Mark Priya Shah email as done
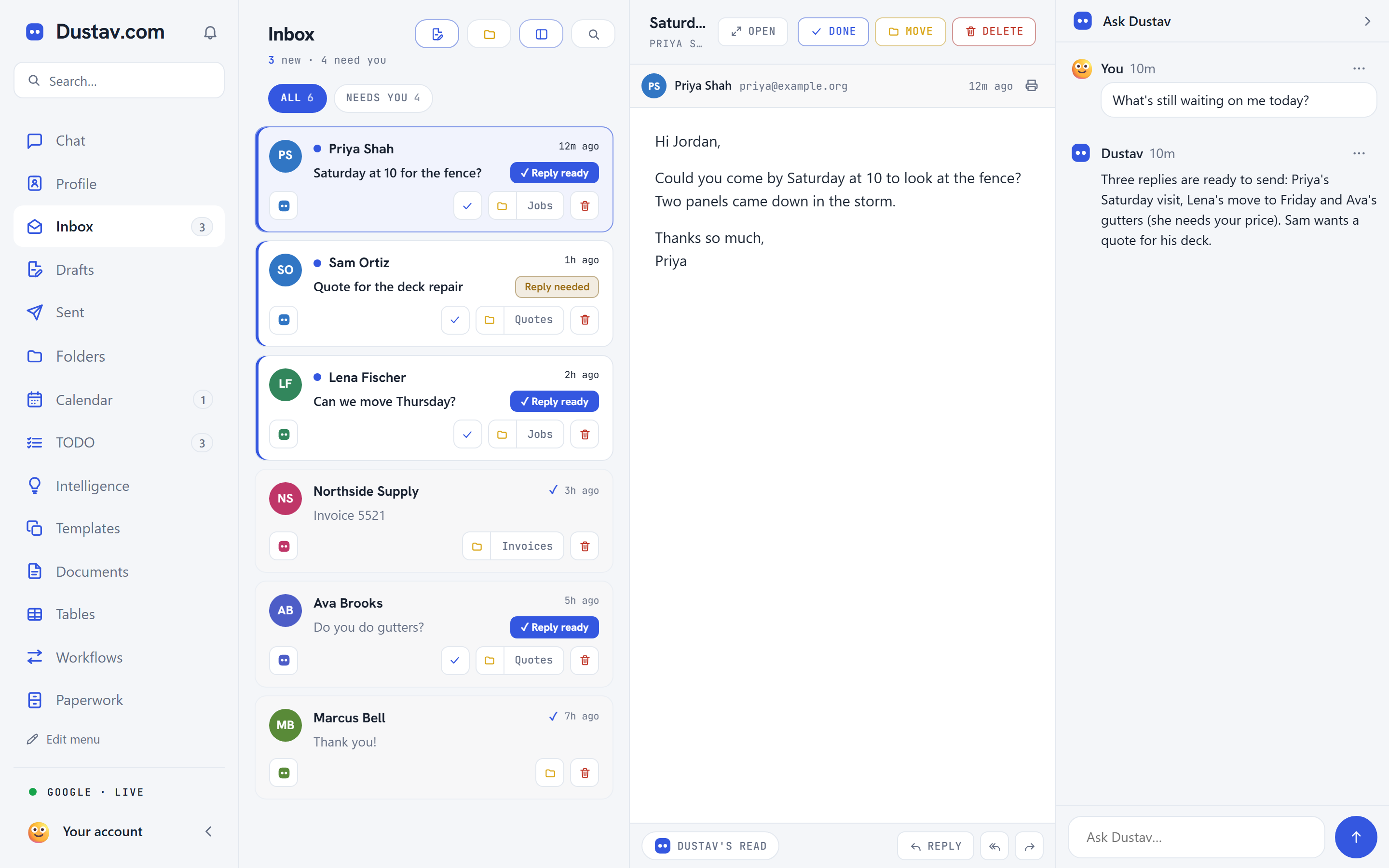Screen dimensions: 1389x868 pos(467,205)
